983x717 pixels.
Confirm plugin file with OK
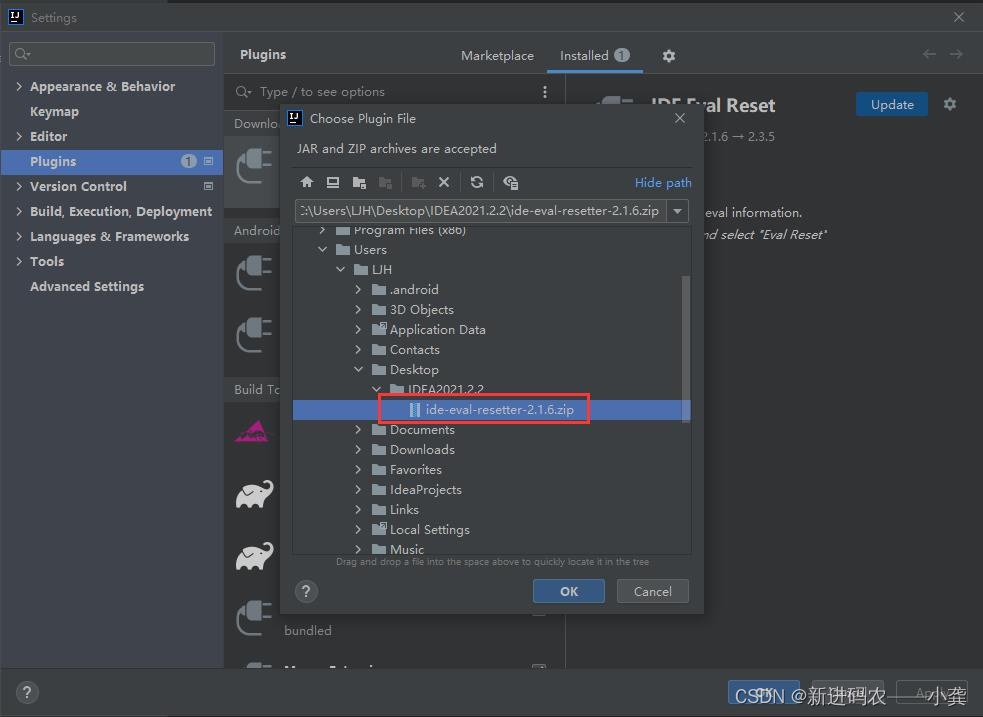click(569, 591)
